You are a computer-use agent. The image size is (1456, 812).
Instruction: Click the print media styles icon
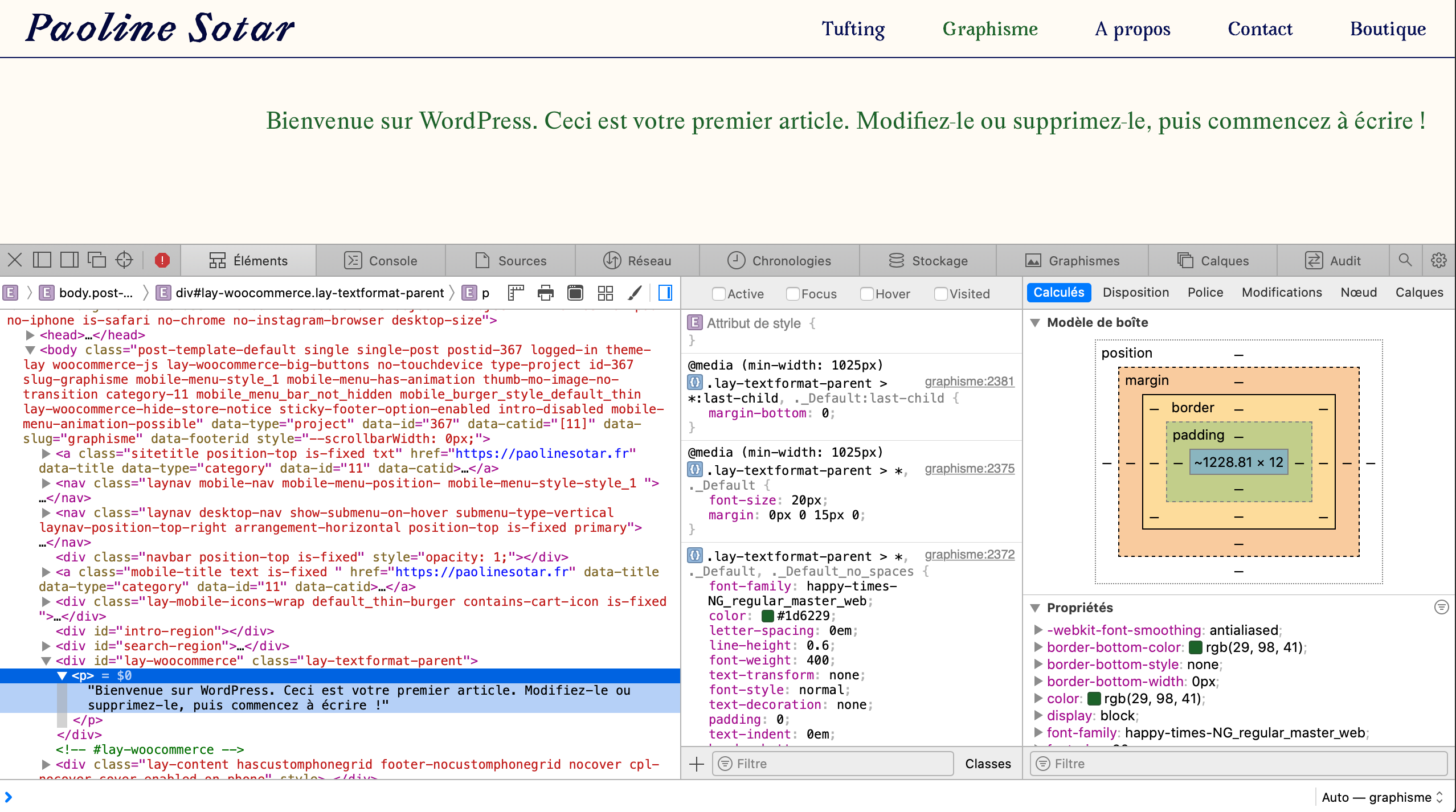tap(545, 293)
